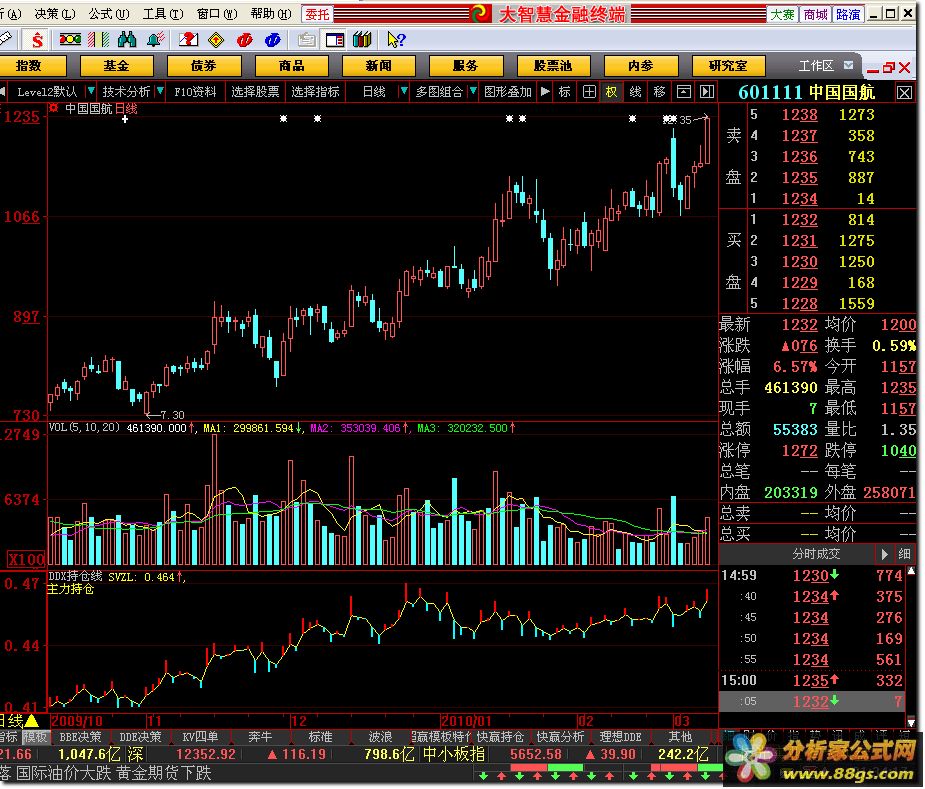Click the 图形叠加 button
Image resolution: width=925 pixels, height=789 pixels.
[508, 91]
